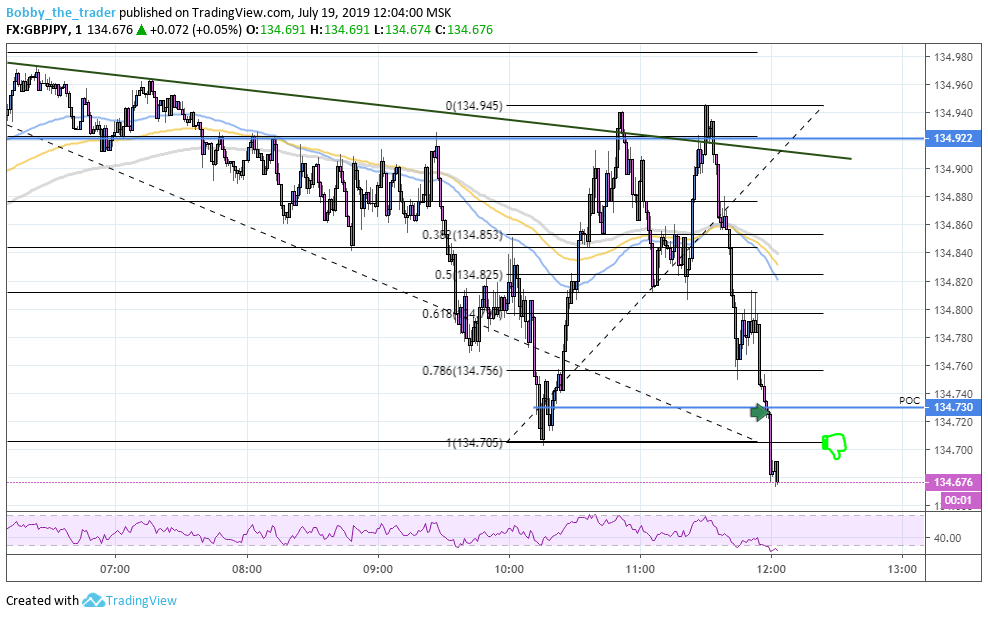Viewport: 988px width, 618px height.
Task: Select Fibonacci label 0.5(134.825)
Action: pyautogui.click(x=469, y=275)
